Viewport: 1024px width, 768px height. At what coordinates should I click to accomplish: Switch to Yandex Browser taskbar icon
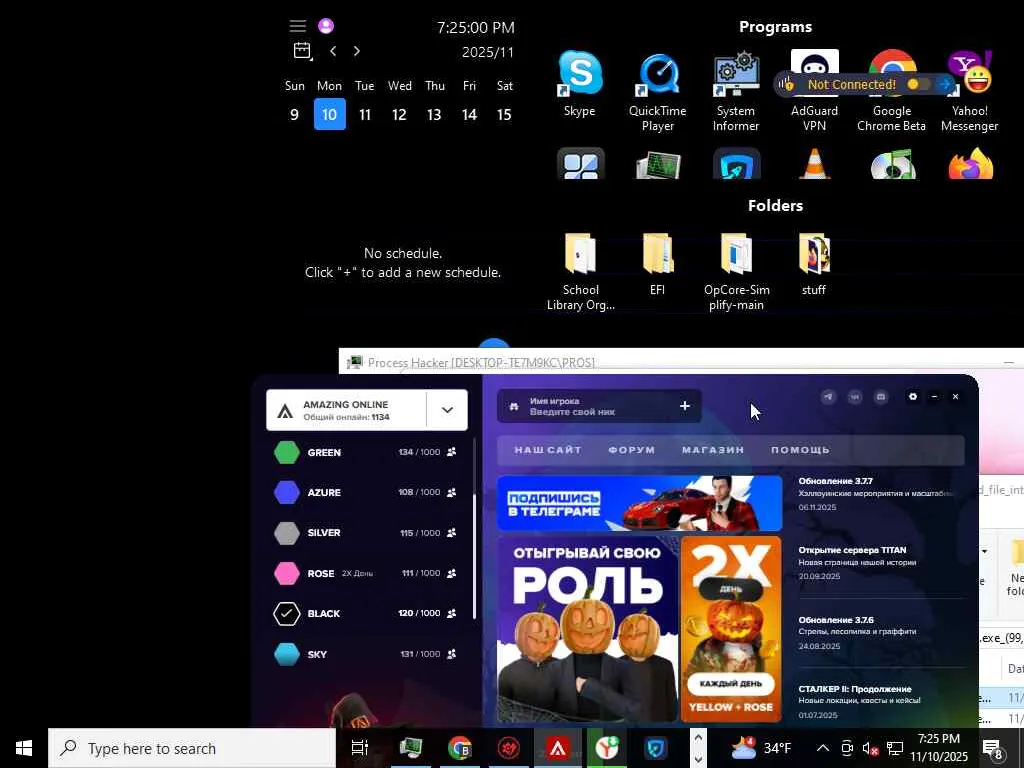pyautogui.click(x=607, y=748)
